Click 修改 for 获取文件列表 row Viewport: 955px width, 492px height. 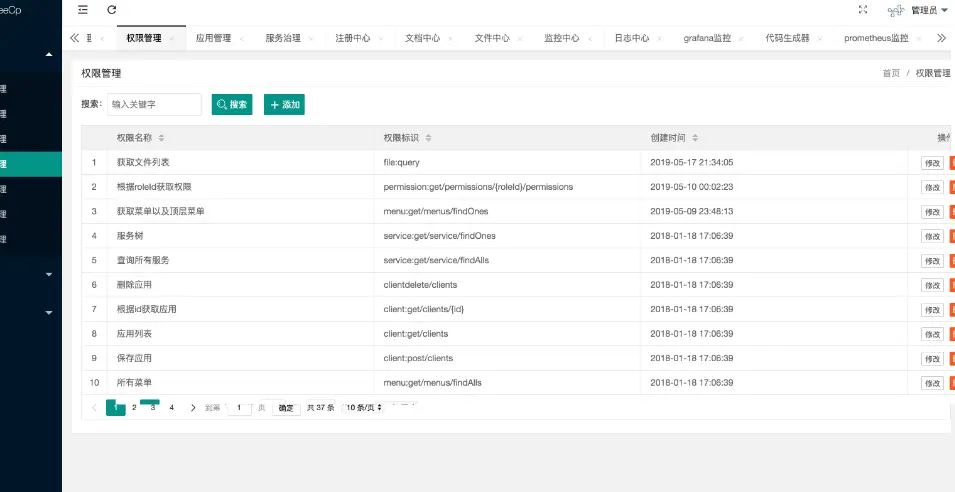(932, 163)
